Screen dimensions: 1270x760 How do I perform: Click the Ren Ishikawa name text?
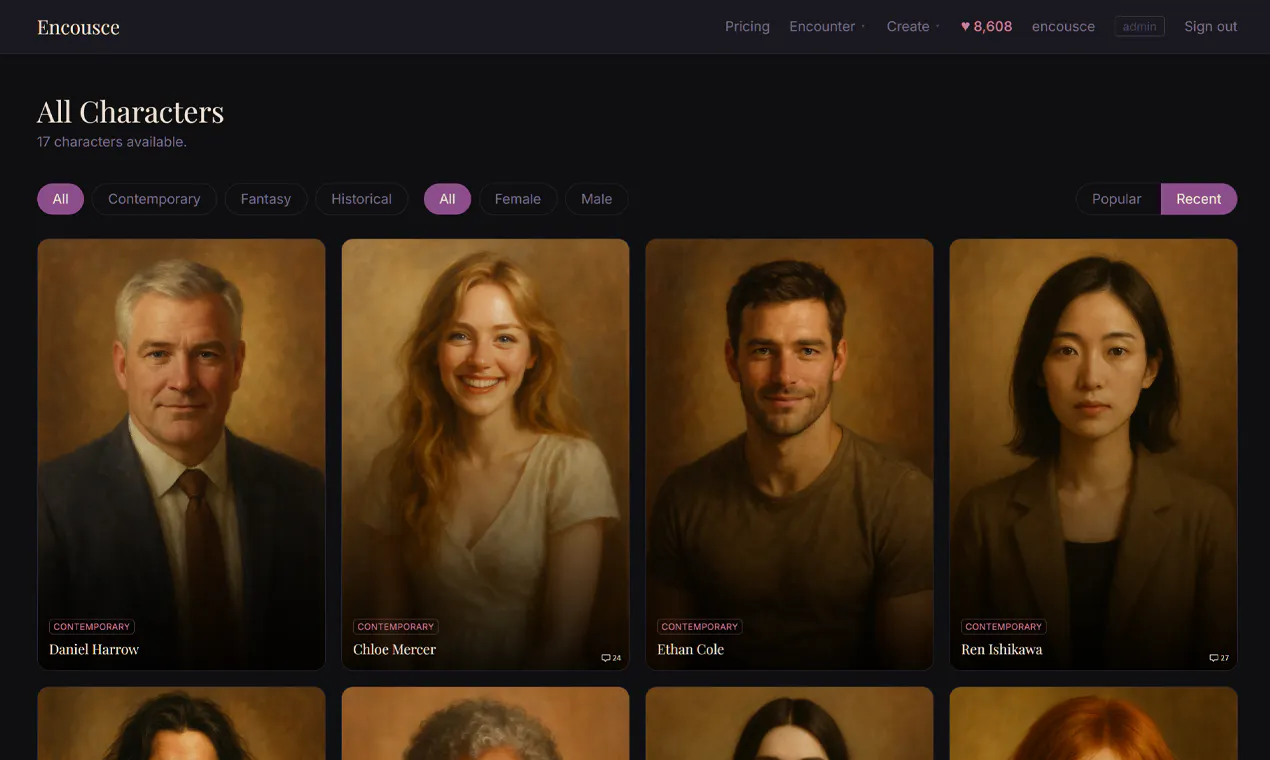point(1001,649)
